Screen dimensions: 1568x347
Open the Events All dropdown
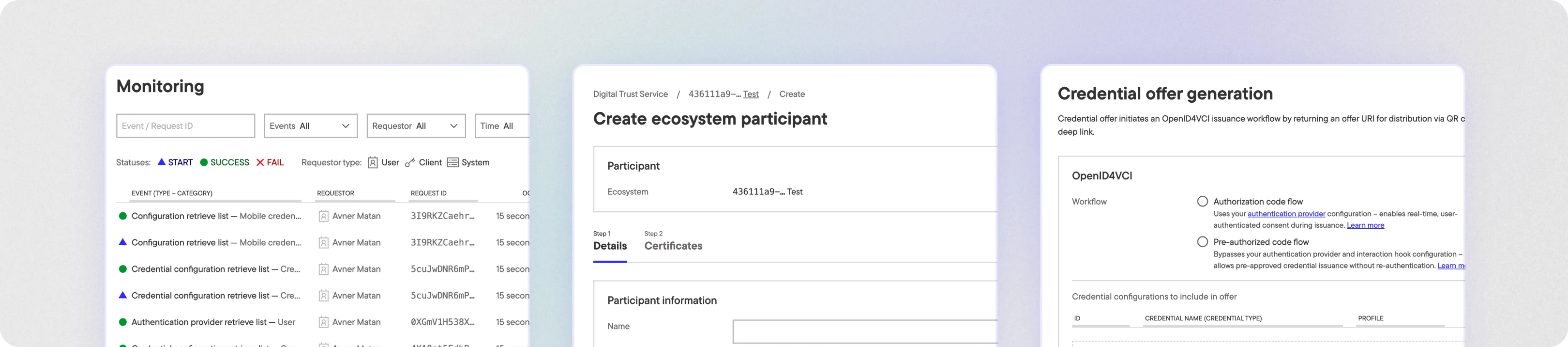pos(310,126)
